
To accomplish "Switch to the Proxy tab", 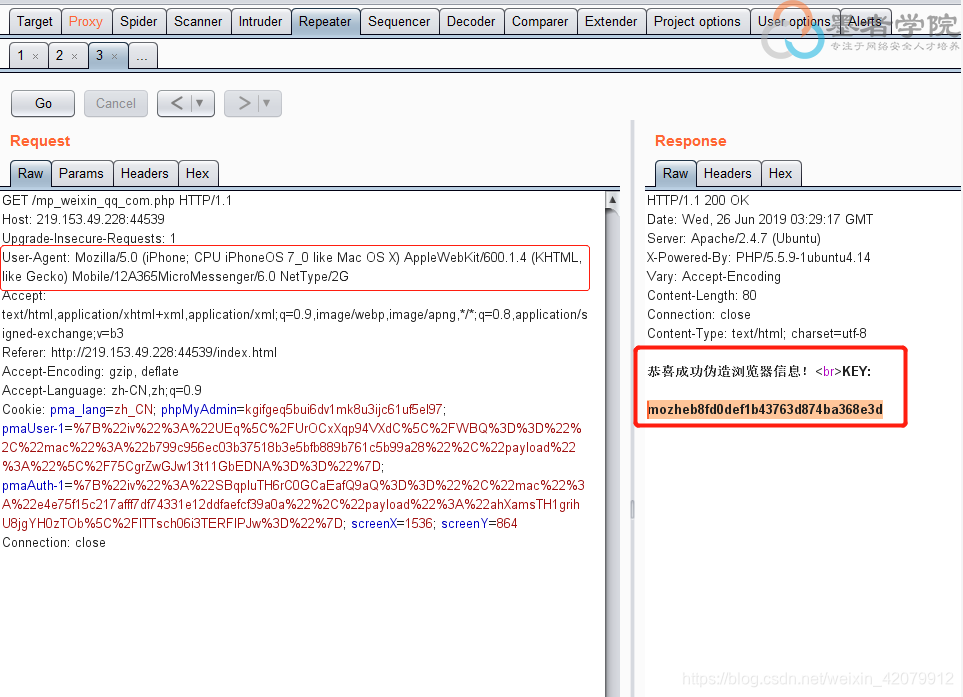I will pos(85,21).
